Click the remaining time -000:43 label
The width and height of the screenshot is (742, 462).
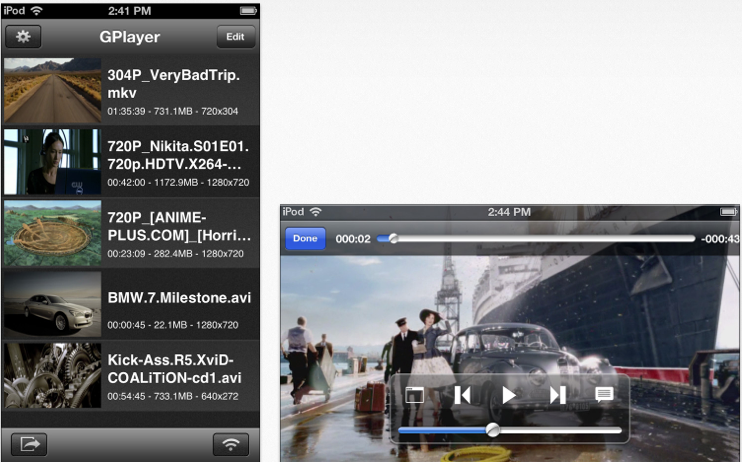[x=720, y=239]
